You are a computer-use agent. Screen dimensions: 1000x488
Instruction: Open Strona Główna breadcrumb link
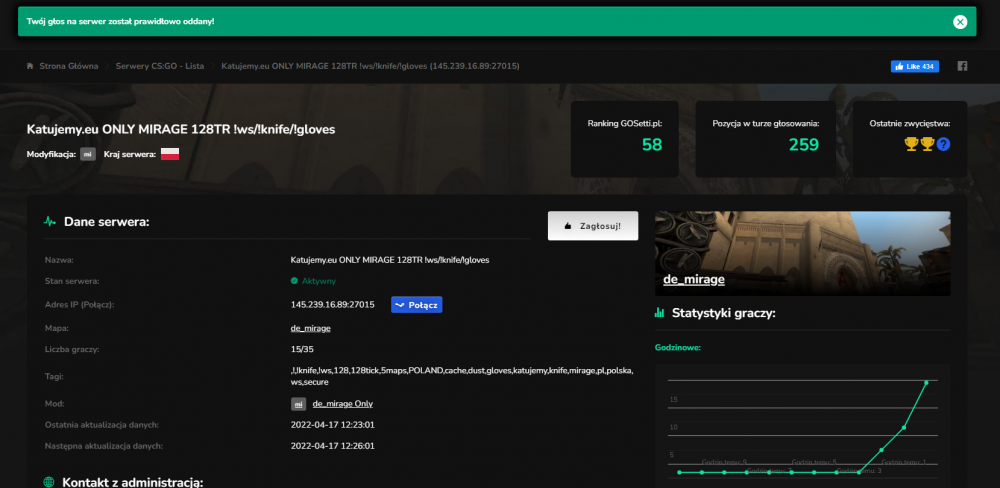click(x=69, y=66)
